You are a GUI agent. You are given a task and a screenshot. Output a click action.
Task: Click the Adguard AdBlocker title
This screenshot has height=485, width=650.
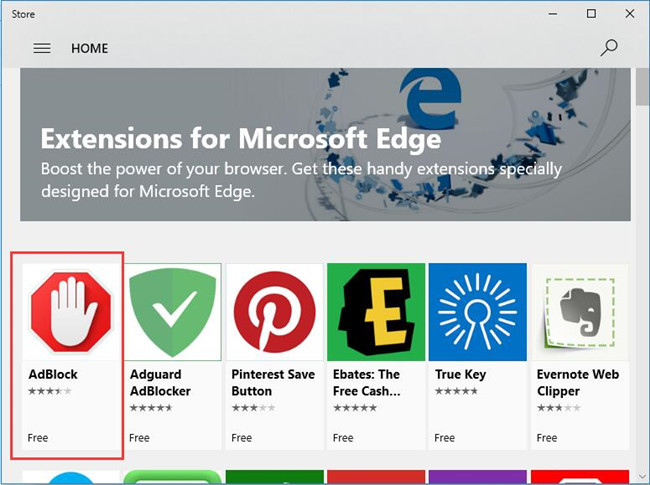point(160,383)
